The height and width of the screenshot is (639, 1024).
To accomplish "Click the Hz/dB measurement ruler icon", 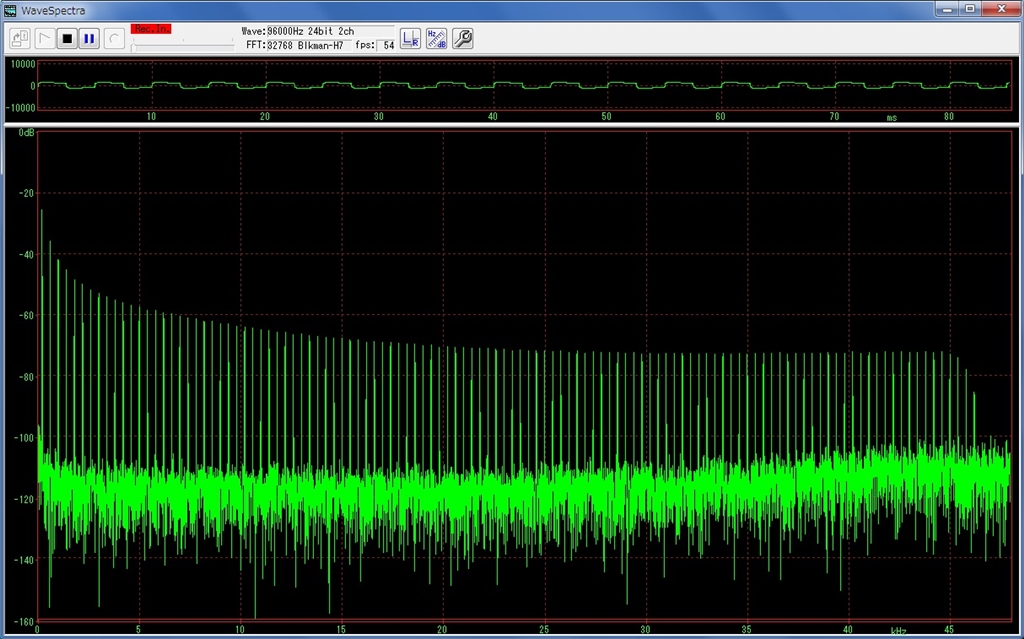I will coord(436,39).
